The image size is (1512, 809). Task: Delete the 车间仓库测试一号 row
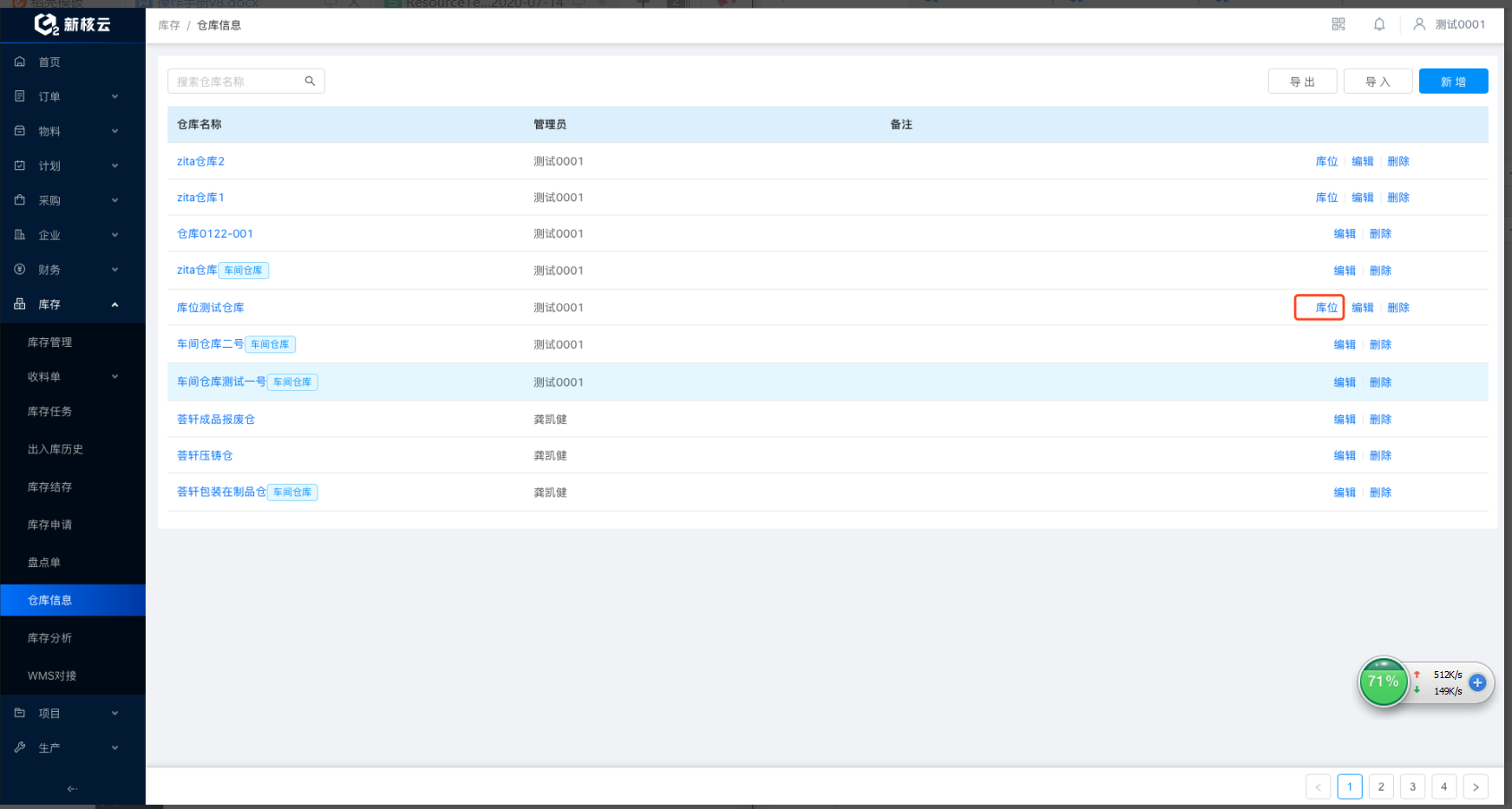point(1380,382)
